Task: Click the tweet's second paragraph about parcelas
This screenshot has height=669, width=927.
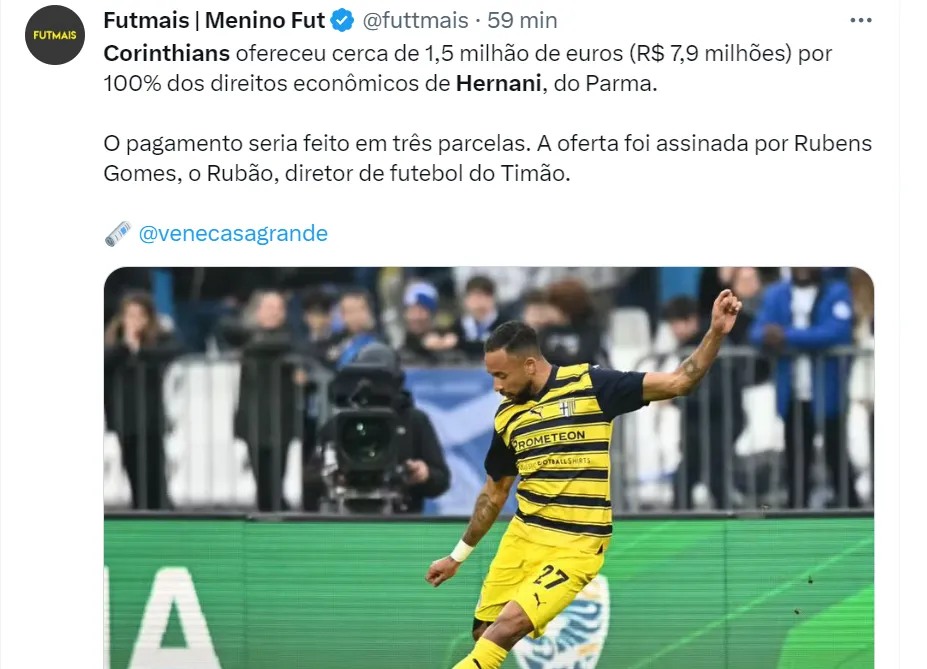Action: point(488,158)
